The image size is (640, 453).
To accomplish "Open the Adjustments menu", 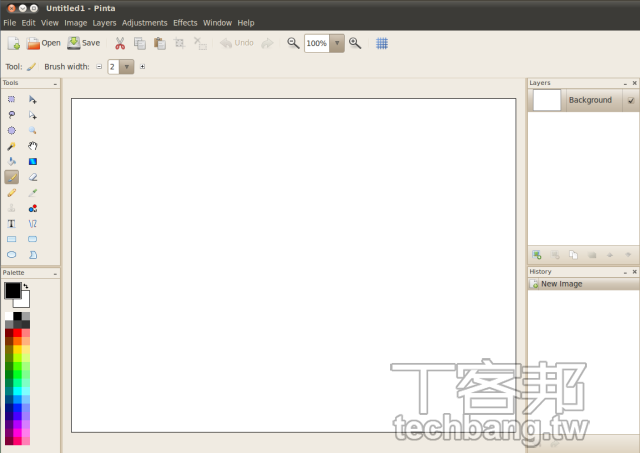I will [x=144, y=23].
